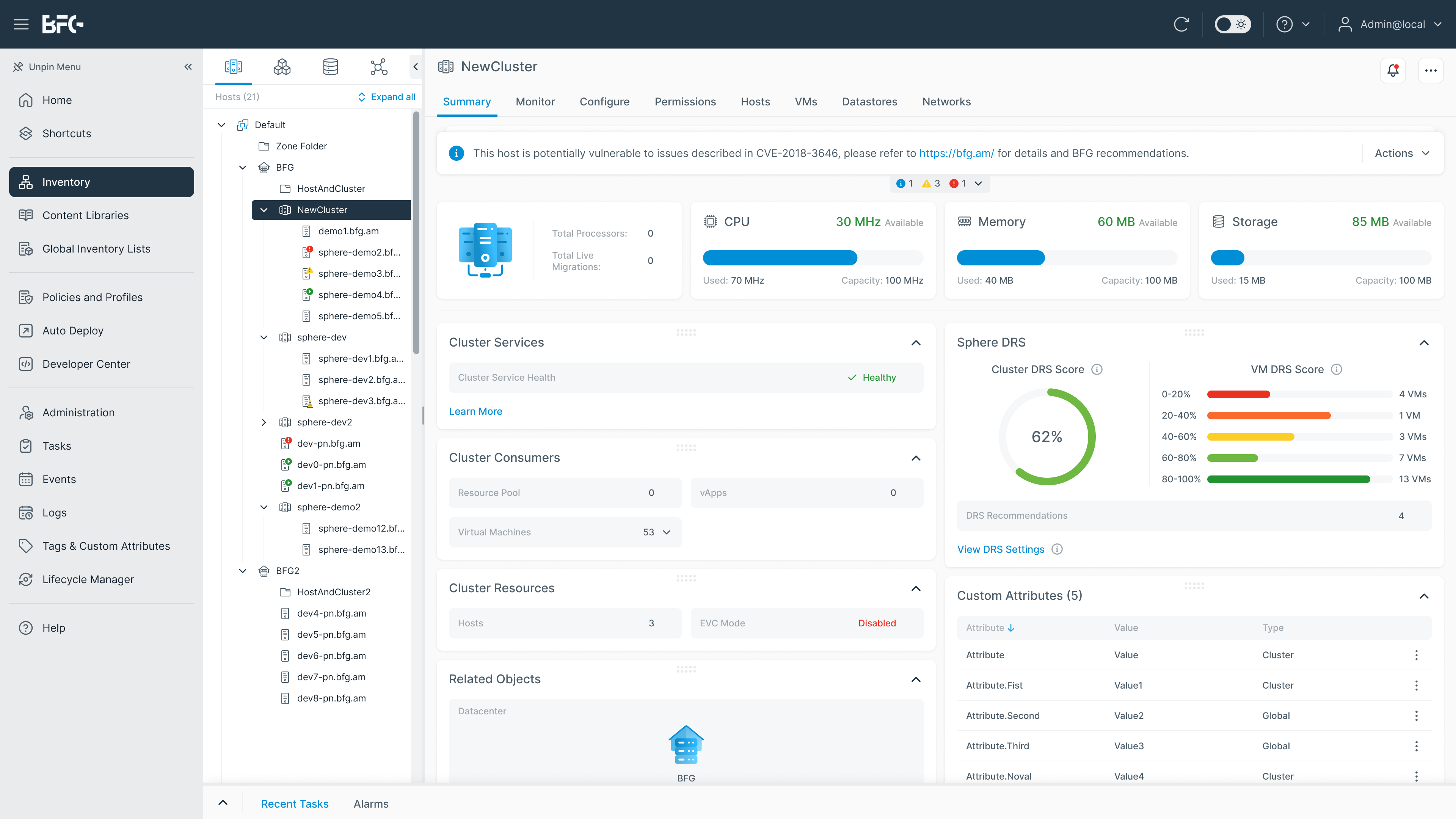1456x819 pixels.
Task: Collapse the Default tree node
Action: click(221, 125)
